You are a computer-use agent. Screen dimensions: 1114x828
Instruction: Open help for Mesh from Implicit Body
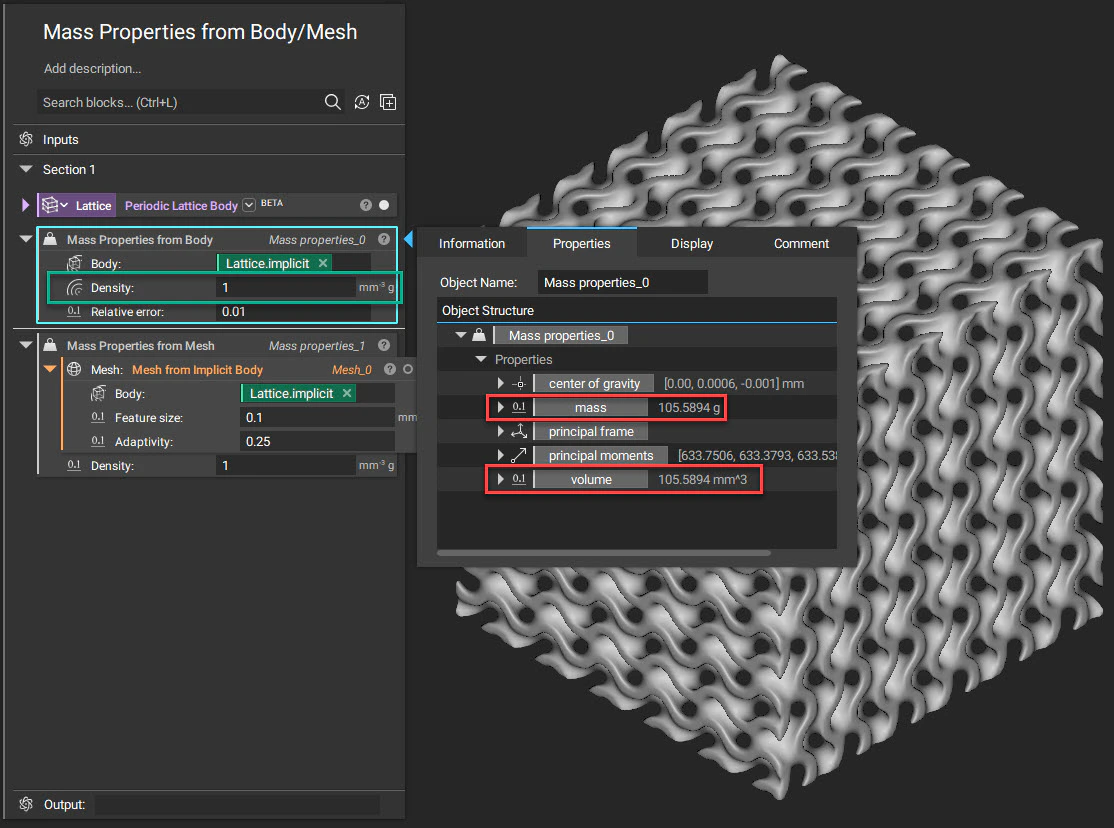[x=389, y=369]
